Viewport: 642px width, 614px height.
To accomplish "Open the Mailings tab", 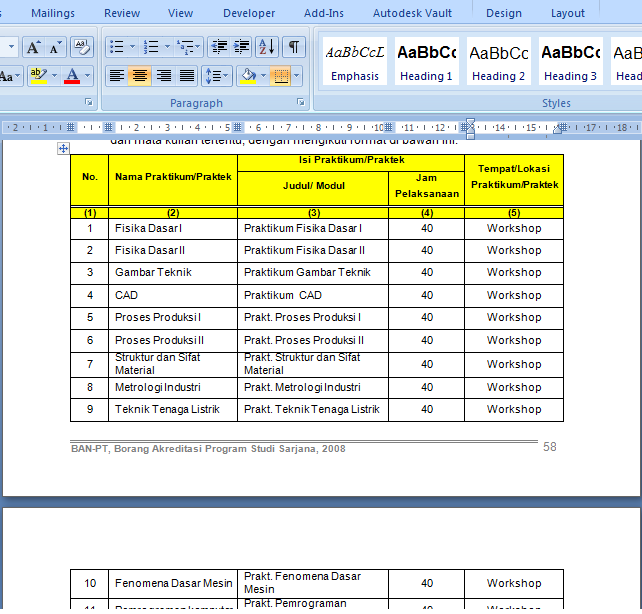I will pos(53,13).
